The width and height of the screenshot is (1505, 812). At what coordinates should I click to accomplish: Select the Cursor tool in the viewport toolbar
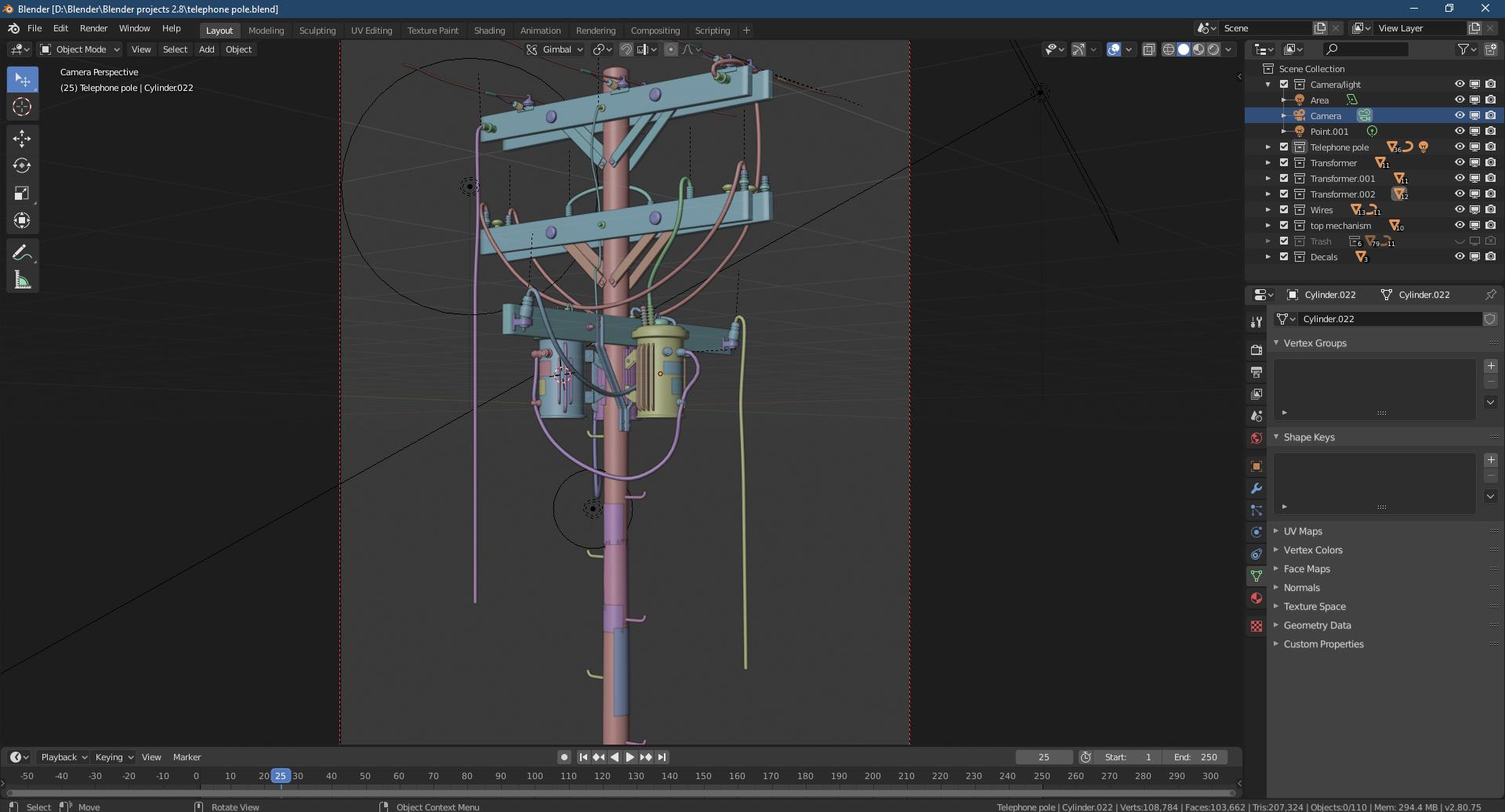22,107
